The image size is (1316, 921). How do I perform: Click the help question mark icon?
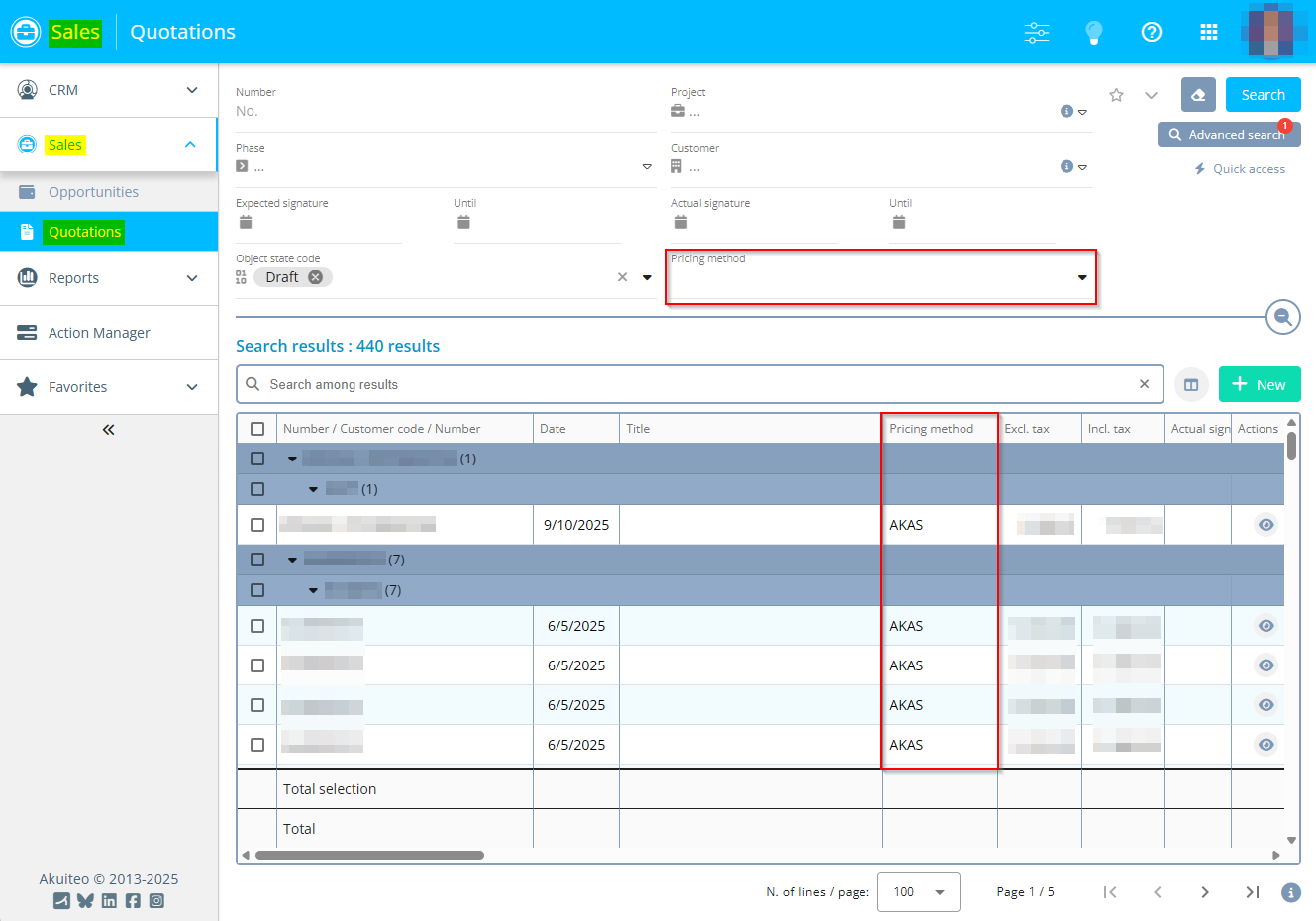click(1151, 33)
